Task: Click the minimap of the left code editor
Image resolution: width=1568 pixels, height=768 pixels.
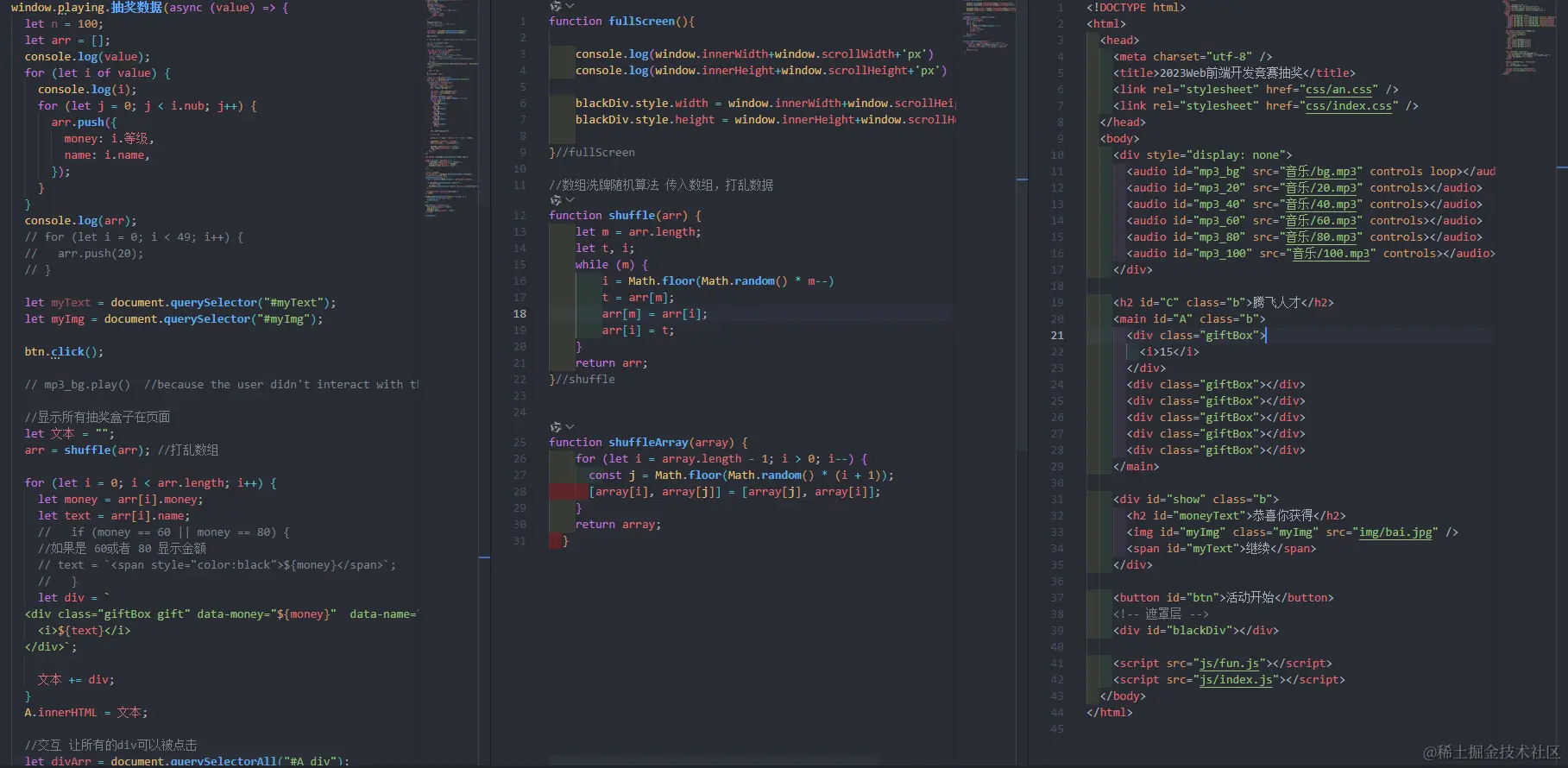Action: (x=450, y=108)
